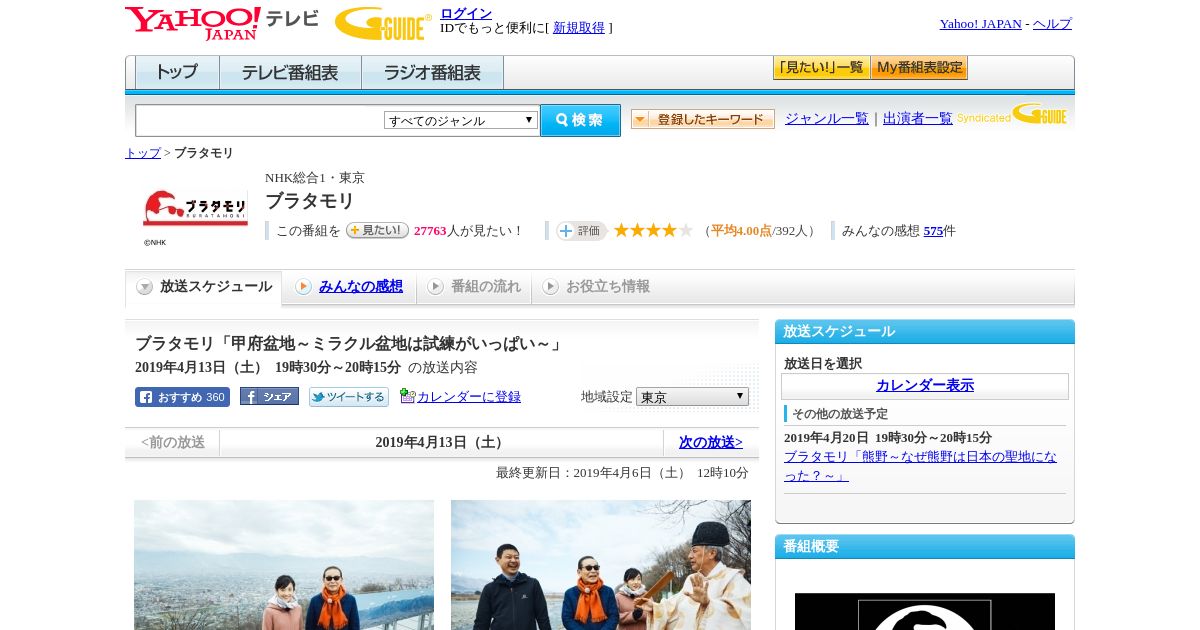Open the ブラタモリ「熊野」next episode link
The width and height of the screenshot is (1200, 630).
(x=920, y=466)
